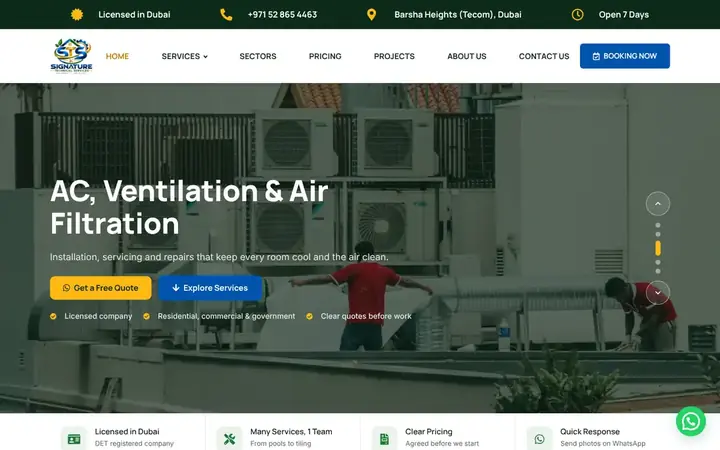720x450 pixels.
Task: Click 'Open 7 Days' text in top bar
Action: coord(624,15)
